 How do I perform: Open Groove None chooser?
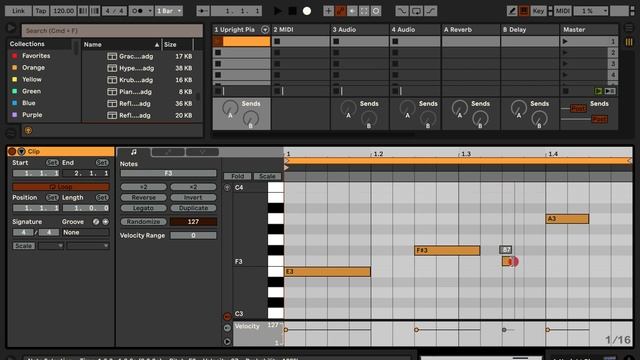coord(85,232)
